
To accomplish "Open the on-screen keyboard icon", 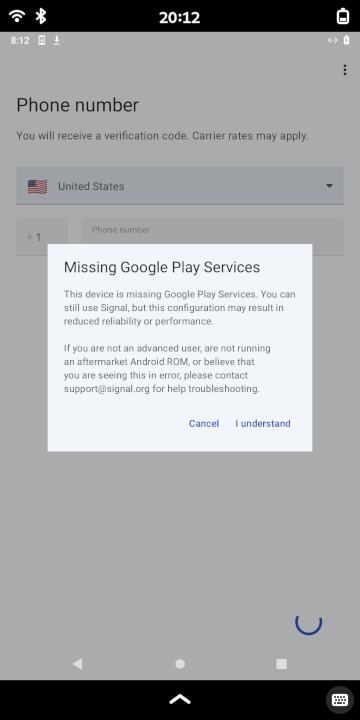I will click(x=340, y=700).
